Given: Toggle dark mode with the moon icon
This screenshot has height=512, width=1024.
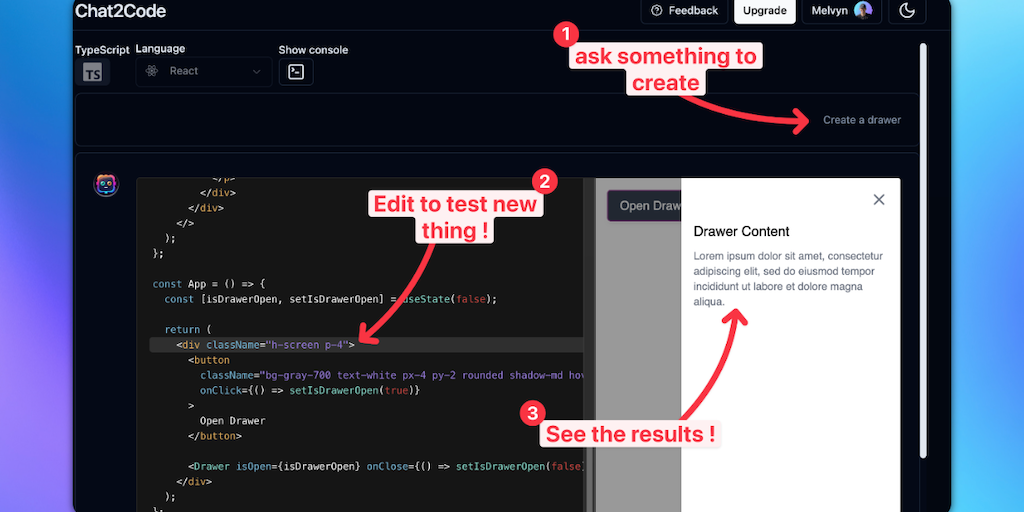Looking at the screenshot, I should coord(907,11).
